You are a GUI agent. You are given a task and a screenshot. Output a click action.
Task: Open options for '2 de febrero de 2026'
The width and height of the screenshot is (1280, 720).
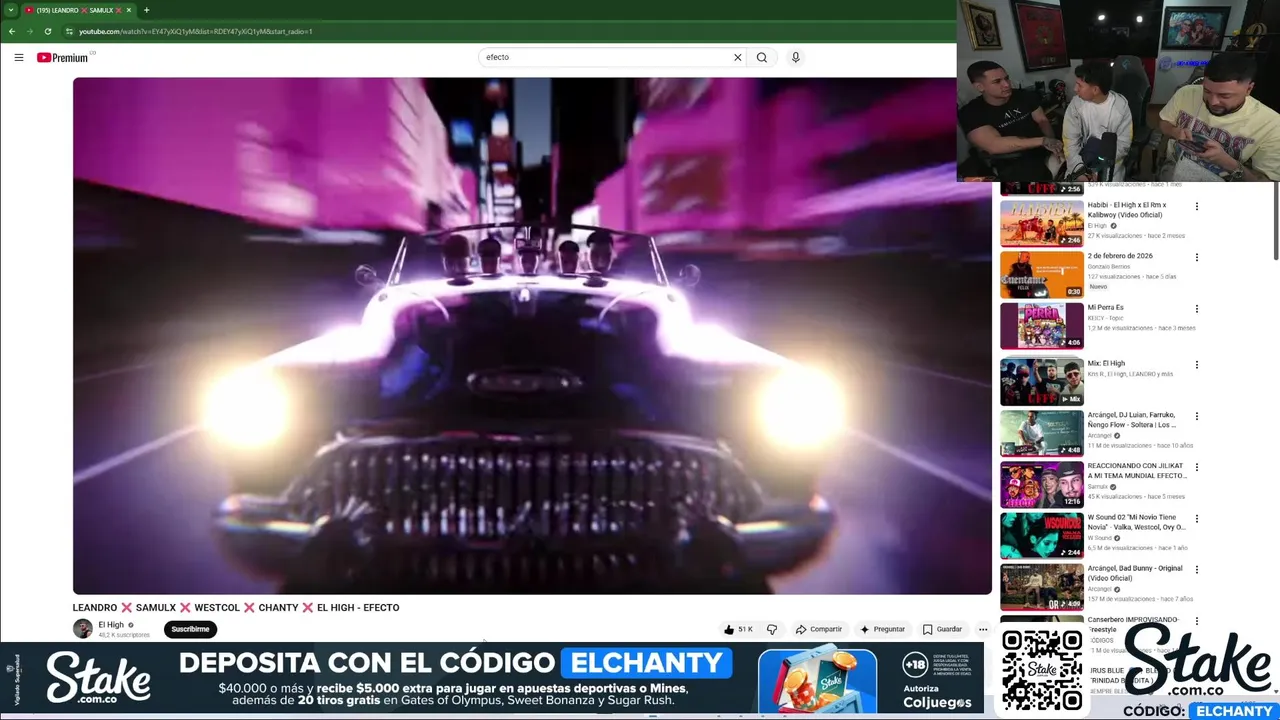tap(1196, 258)
